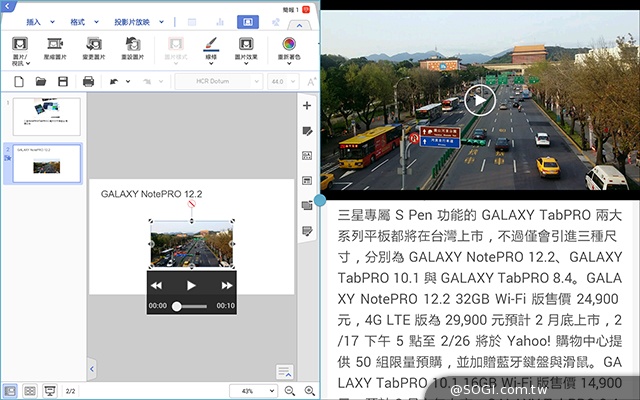
Task: Click the 重設圖片 reset picture icon
Action: click(133, 44)
